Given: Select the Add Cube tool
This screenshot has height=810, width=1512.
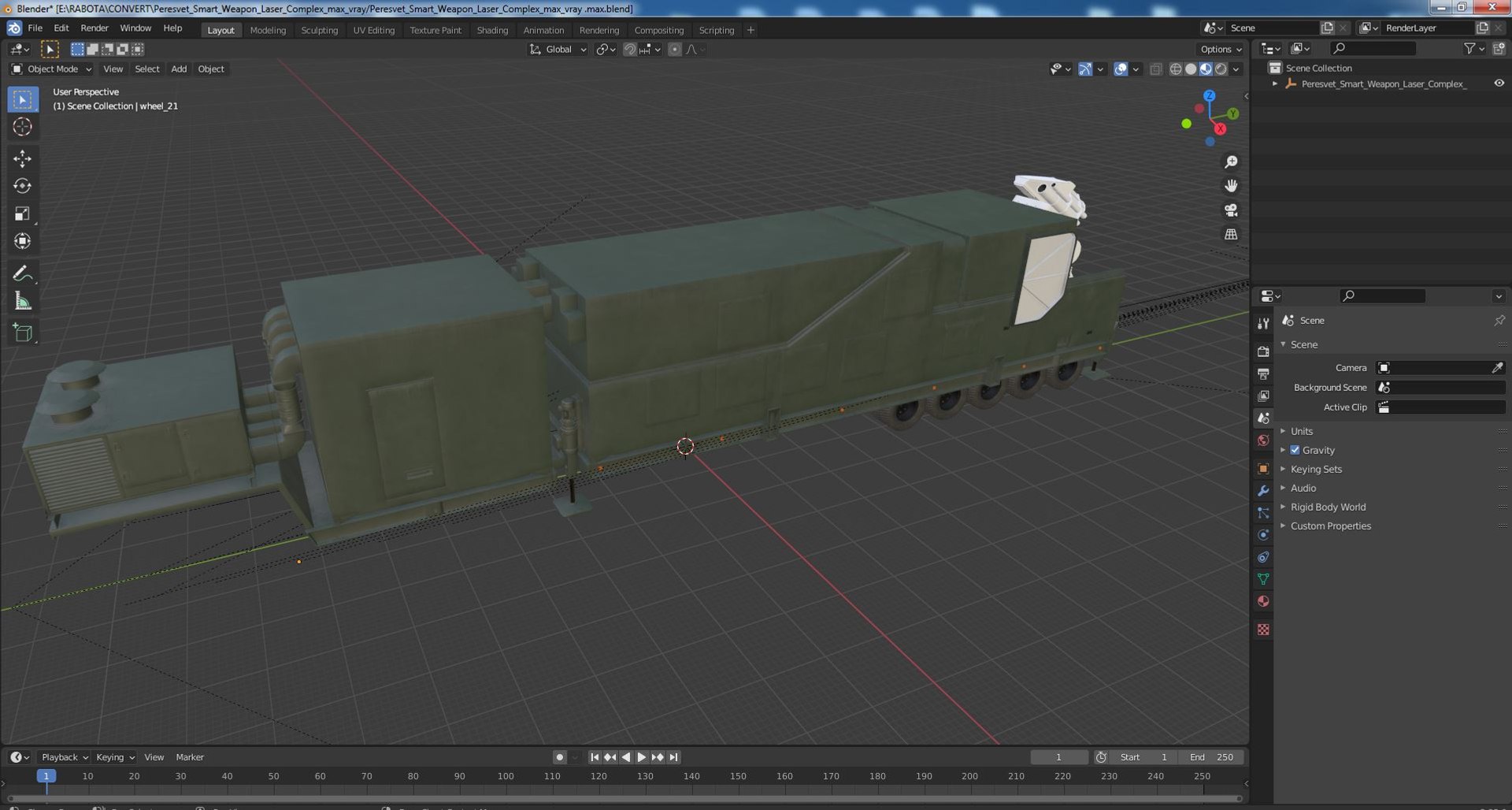Looking at the screenshot, I should 23,333.
